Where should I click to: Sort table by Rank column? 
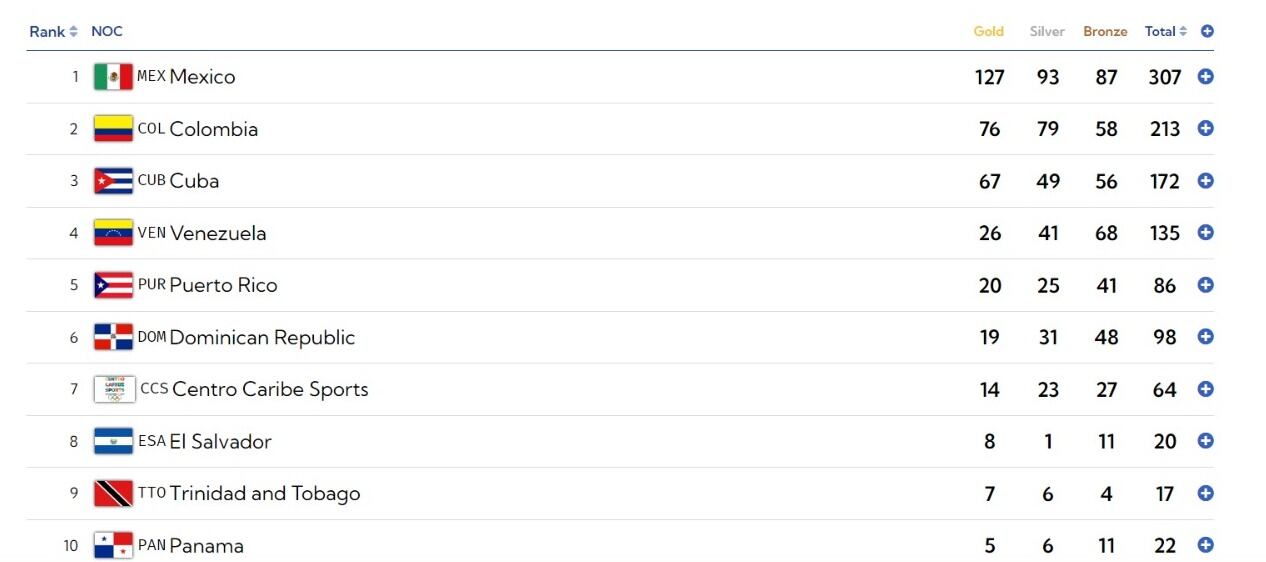pos(53,31)
